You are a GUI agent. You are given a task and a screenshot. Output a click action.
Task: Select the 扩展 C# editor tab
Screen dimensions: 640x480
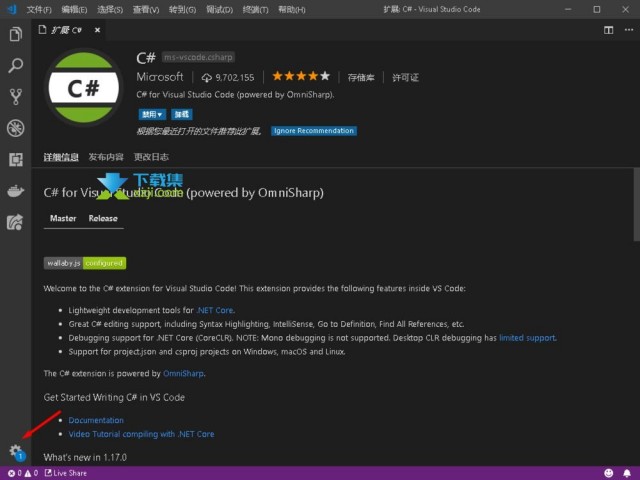(x=70, y=30)
